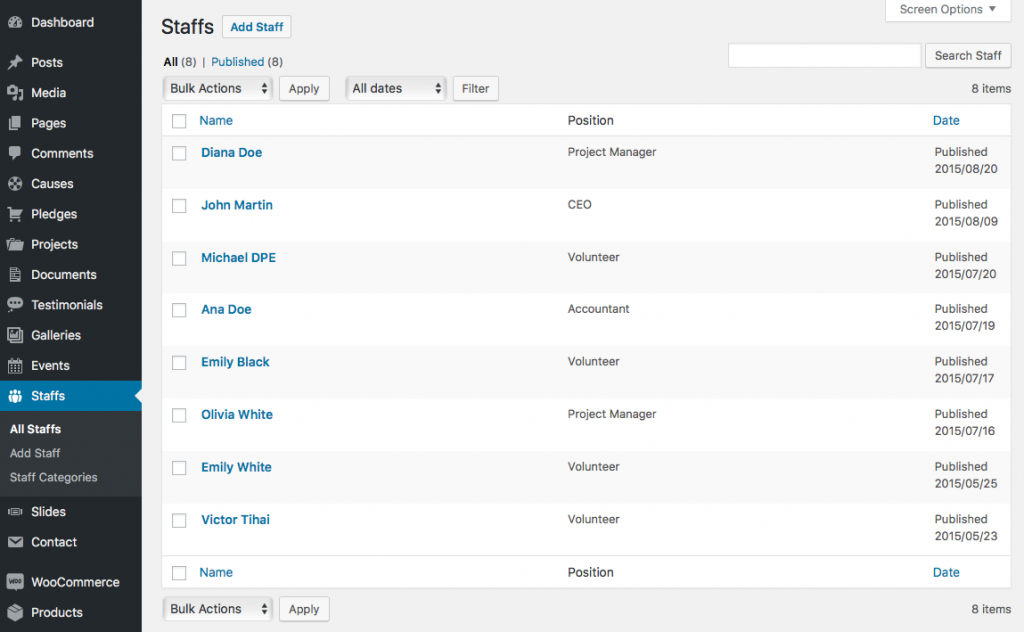Open the Bulk Actions dropdown
1024x632 pixels.
[217, 88]
